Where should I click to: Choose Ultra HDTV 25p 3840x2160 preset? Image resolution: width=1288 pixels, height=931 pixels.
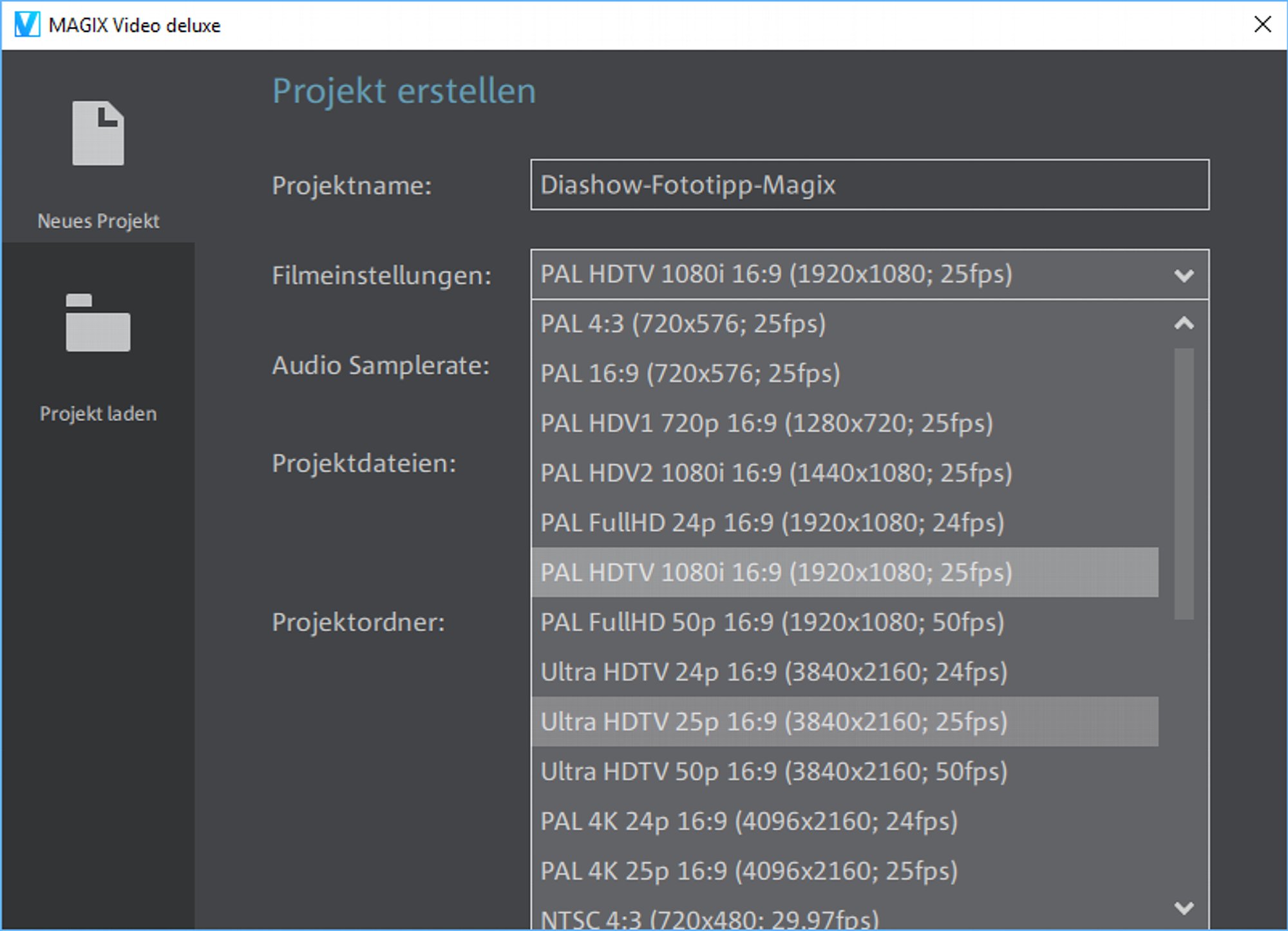(x=773, y=722)
